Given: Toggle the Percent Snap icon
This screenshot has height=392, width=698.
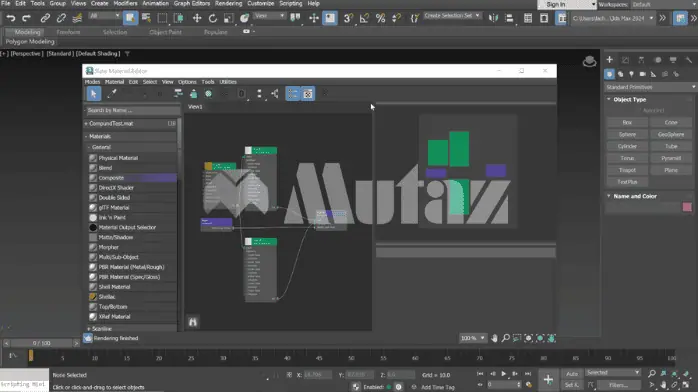Looking at the screenshot, I should coord(380,18).
